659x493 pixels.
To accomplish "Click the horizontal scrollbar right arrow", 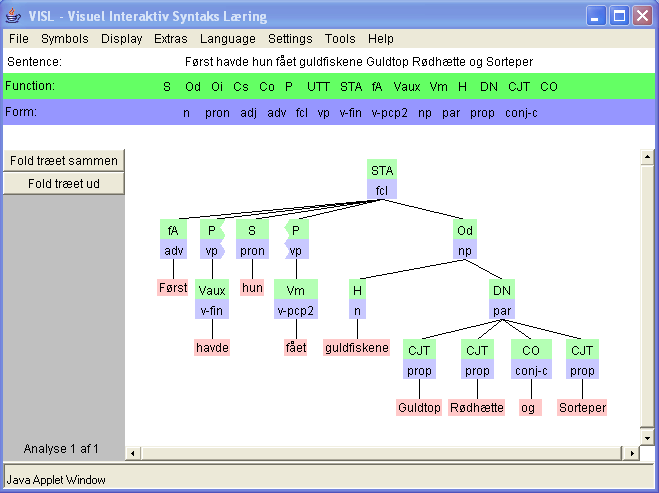I will tap(631, 453).
